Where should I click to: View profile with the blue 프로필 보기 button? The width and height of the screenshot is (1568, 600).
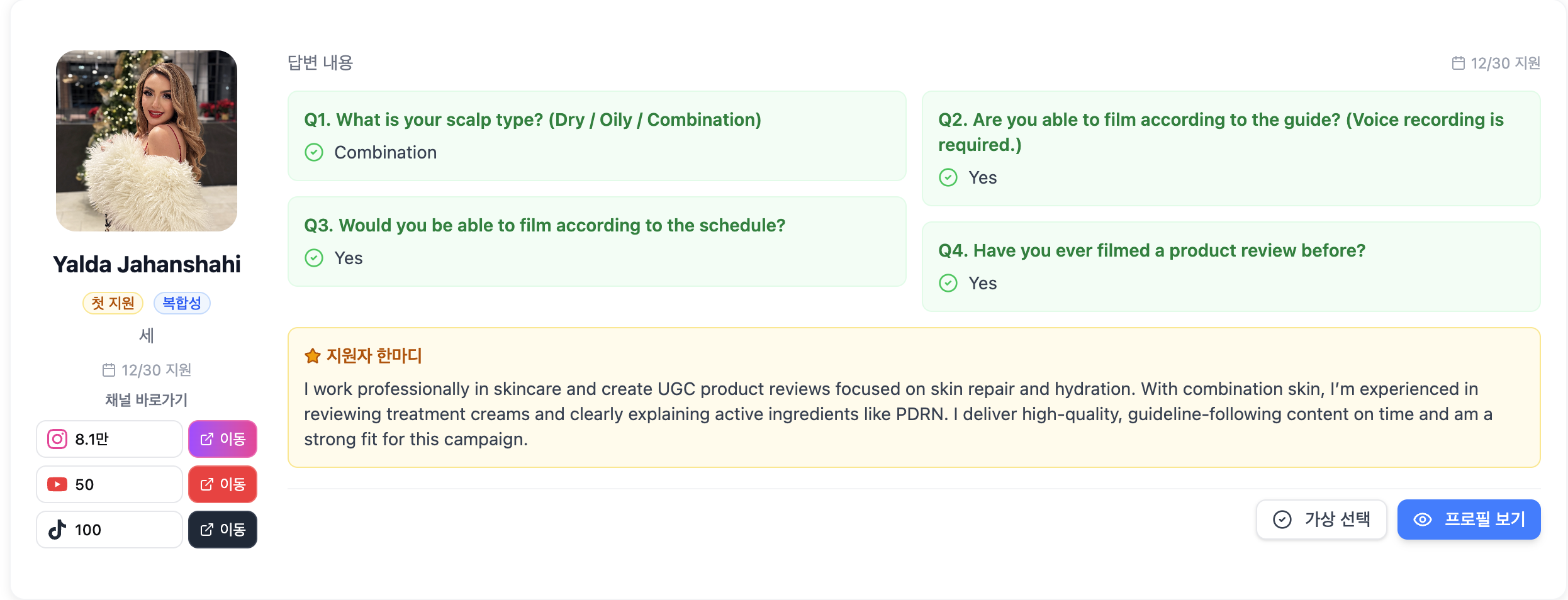point(1469,519)
